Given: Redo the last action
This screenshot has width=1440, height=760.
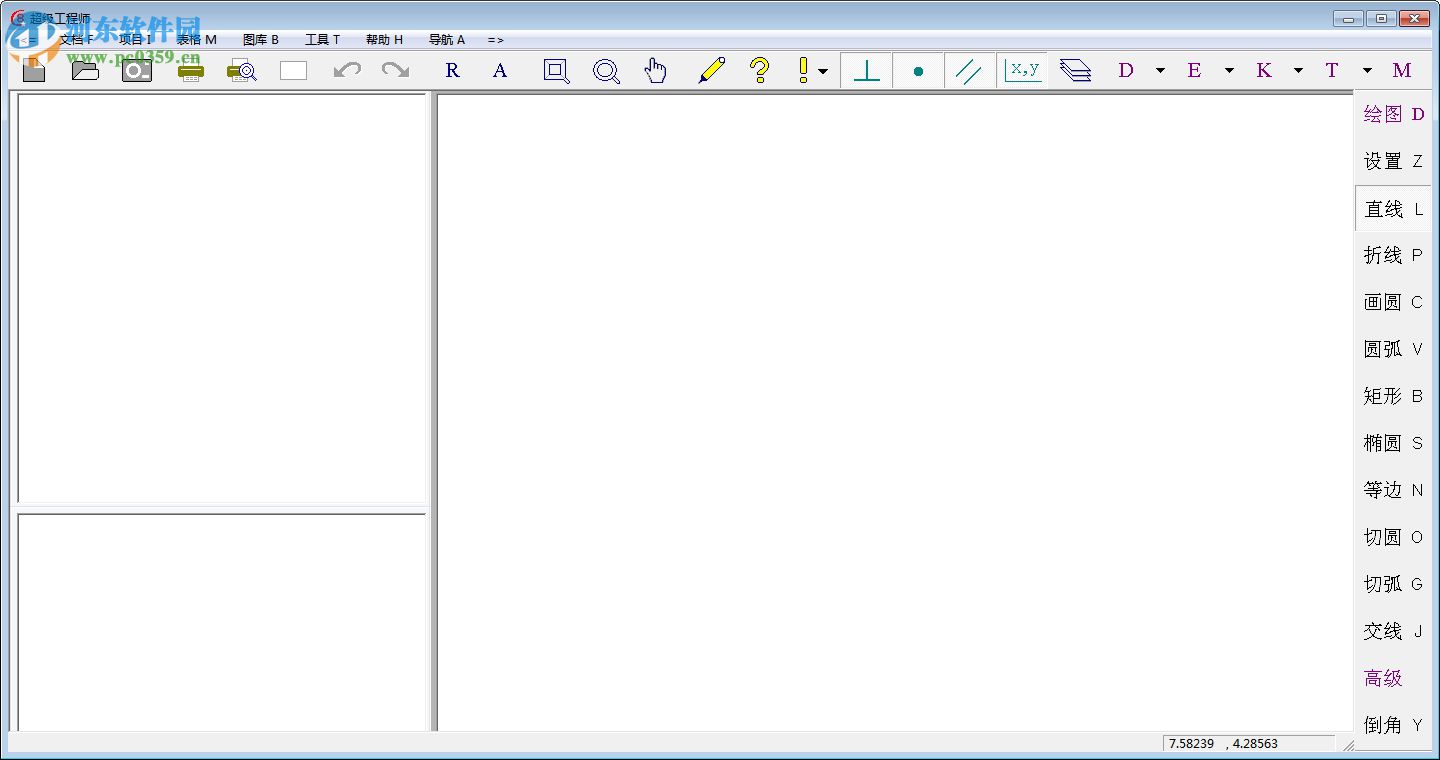Looking at the screenshot, I should pyautogui.click(x=396, y=70).
